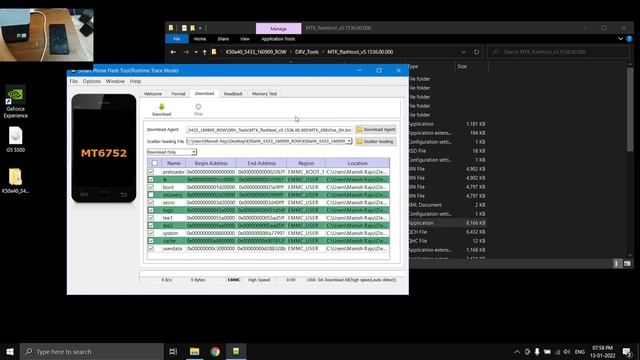Open File Explorer from the taskbar
This screenshot has width=640, height=360.
pyautogui.click(x=194, y=351)
